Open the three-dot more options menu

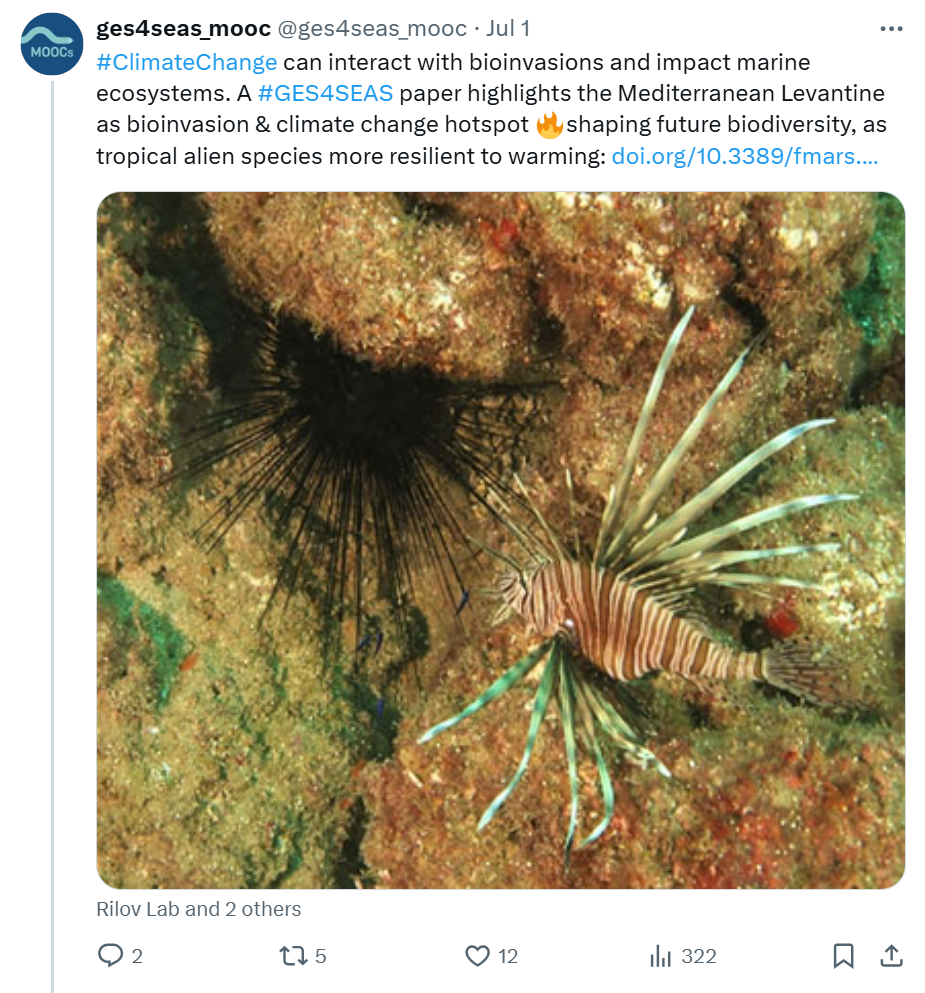click(x=890, y=29)
